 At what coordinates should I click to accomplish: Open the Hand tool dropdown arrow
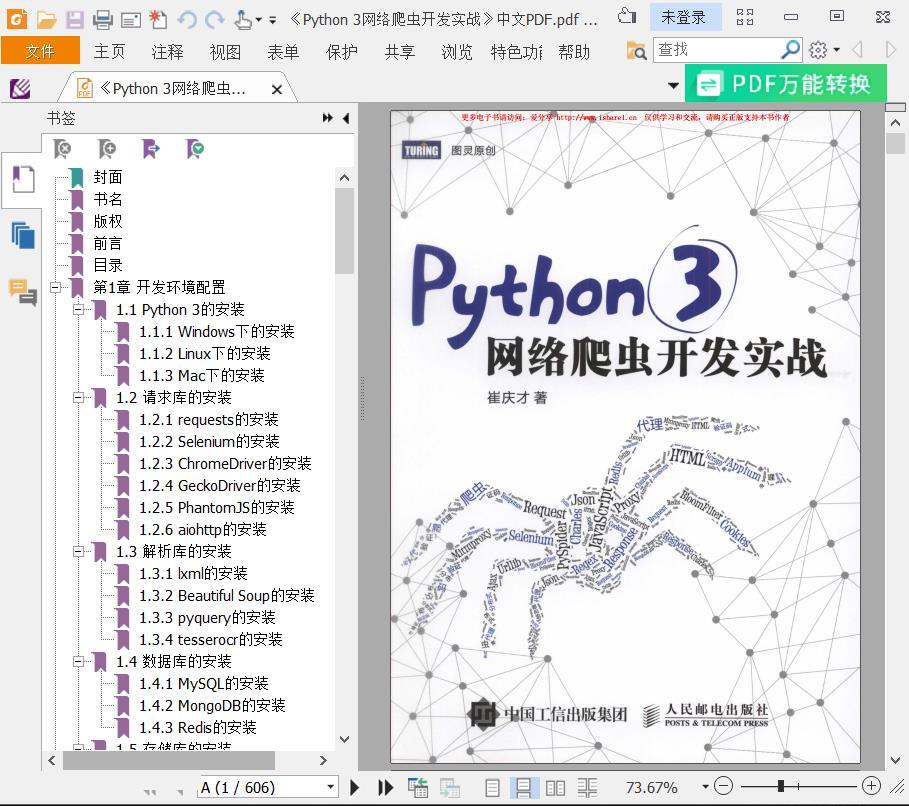(259, 20)
